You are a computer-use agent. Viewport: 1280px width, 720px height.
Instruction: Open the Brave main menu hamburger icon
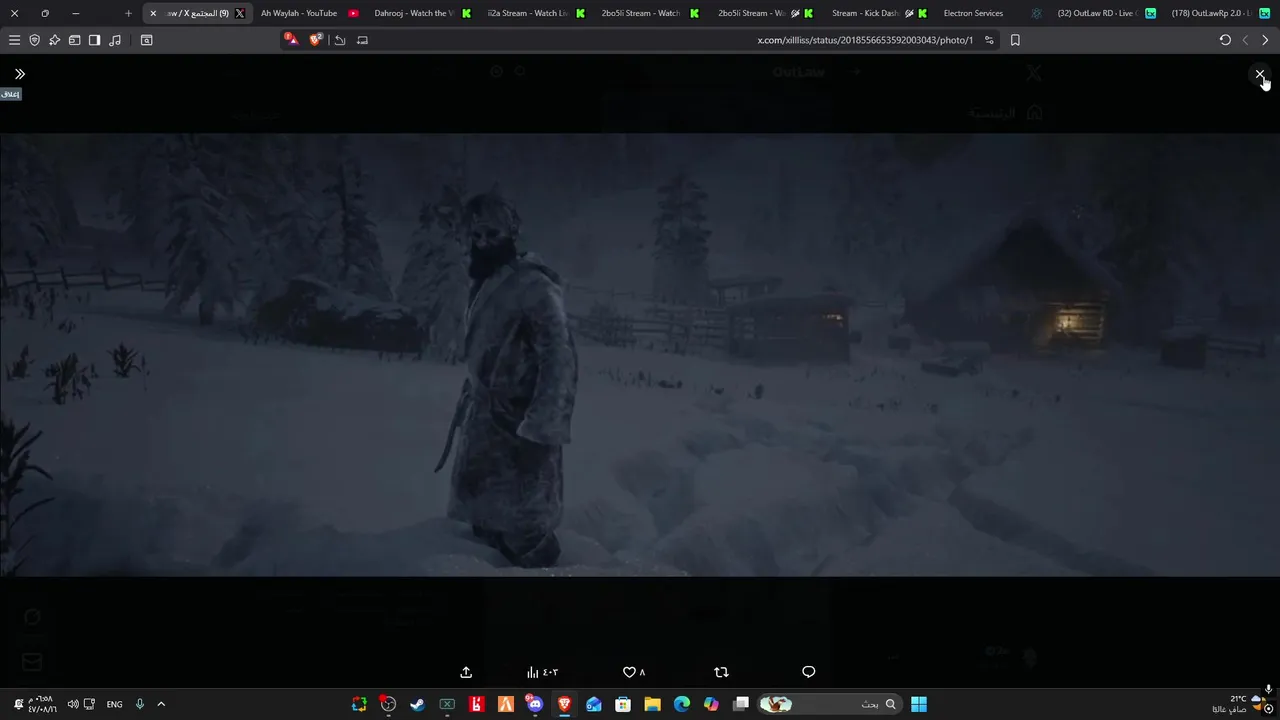tap(14, 40)
